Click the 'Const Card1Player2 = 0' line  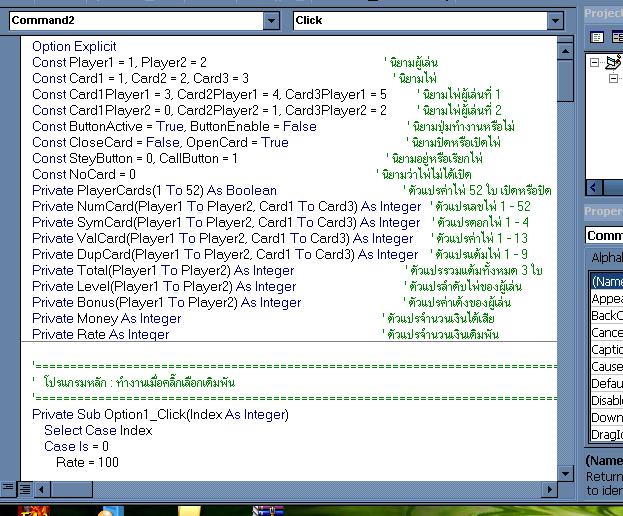tap(209, 110)
